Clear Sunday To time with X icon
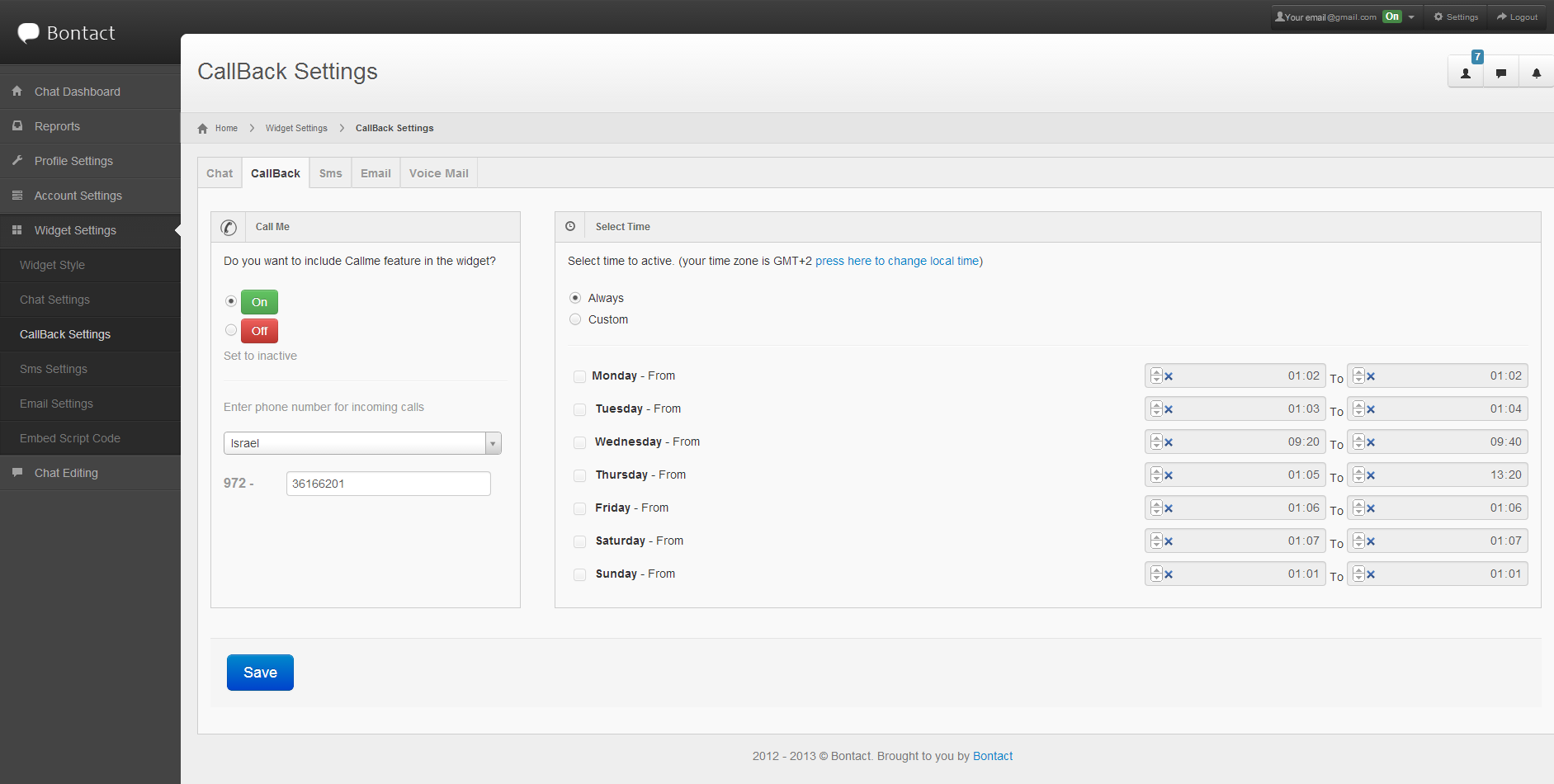 click(x=1371, y=574)
